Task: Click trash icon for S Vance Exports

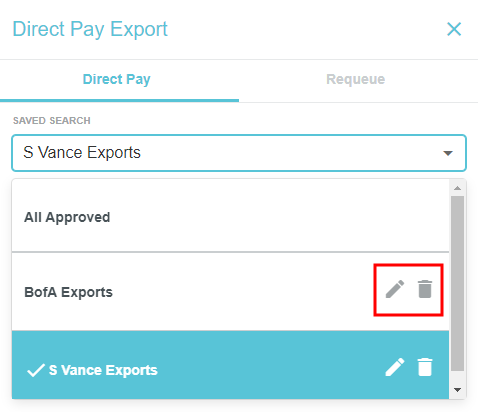Action: click(425, 367)
